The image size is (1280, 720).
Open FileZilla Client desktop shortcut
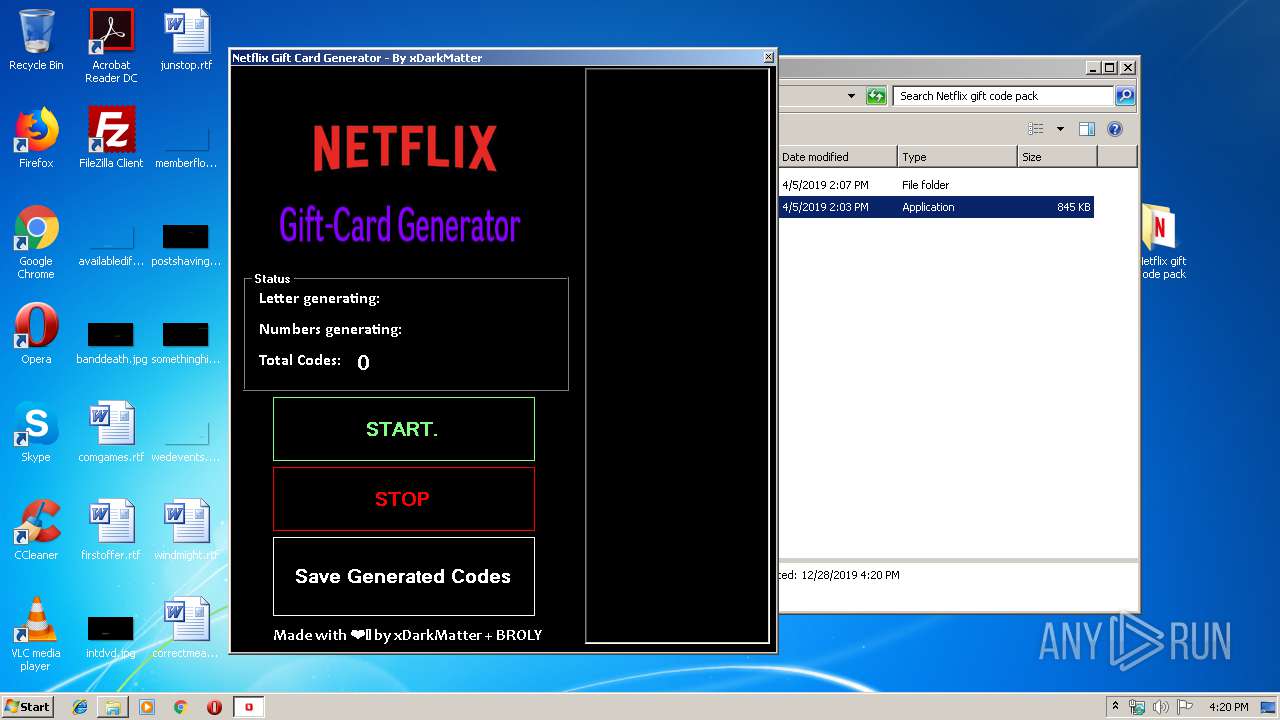pos(111,138)
